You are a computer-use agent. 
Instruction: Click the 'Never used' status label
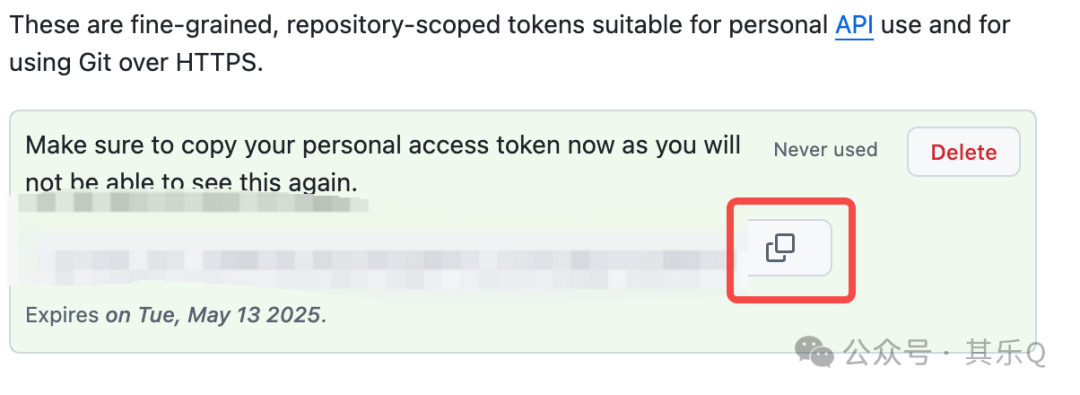tap(825, 150)
